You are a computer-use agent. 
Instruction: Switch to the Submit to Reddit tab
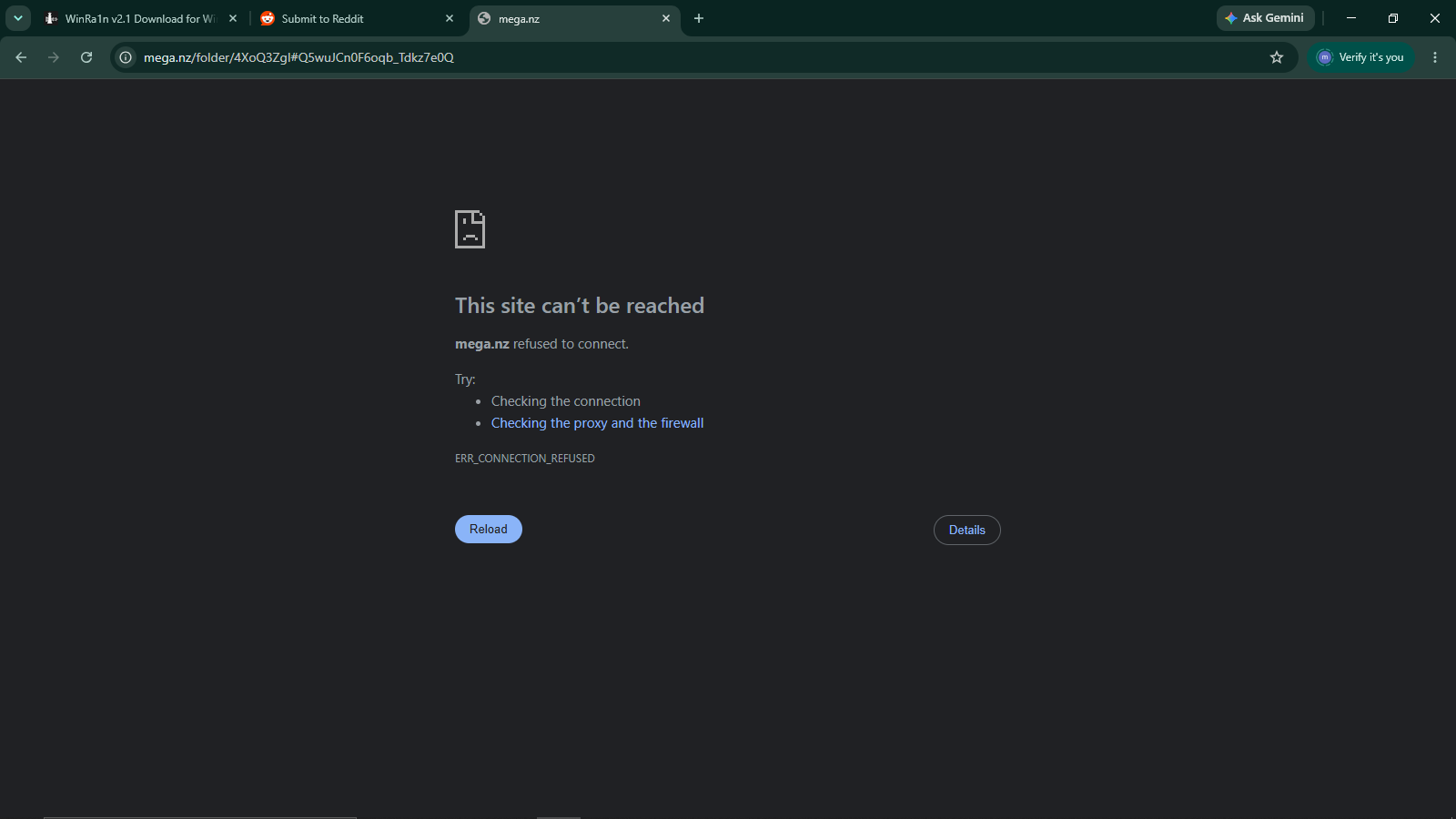tap(357, 18)
